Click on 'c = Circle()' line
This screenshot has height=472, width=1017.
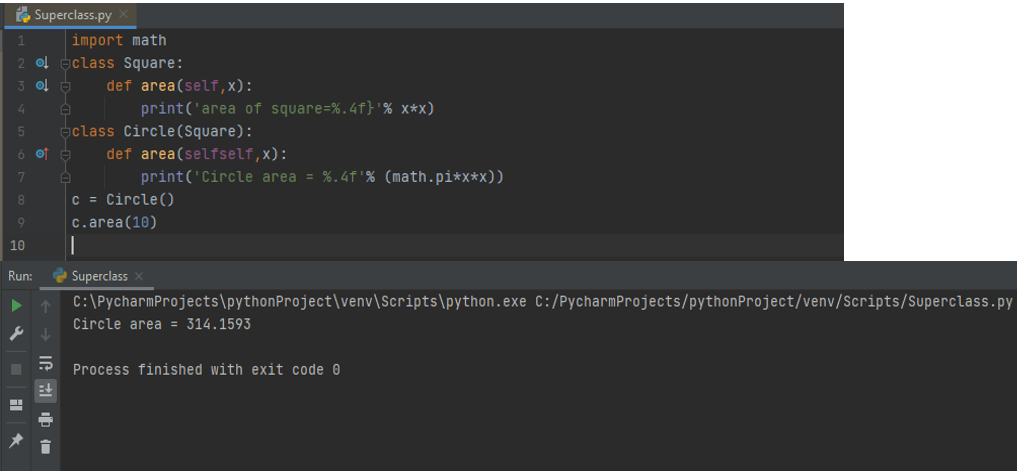(123, 200)
